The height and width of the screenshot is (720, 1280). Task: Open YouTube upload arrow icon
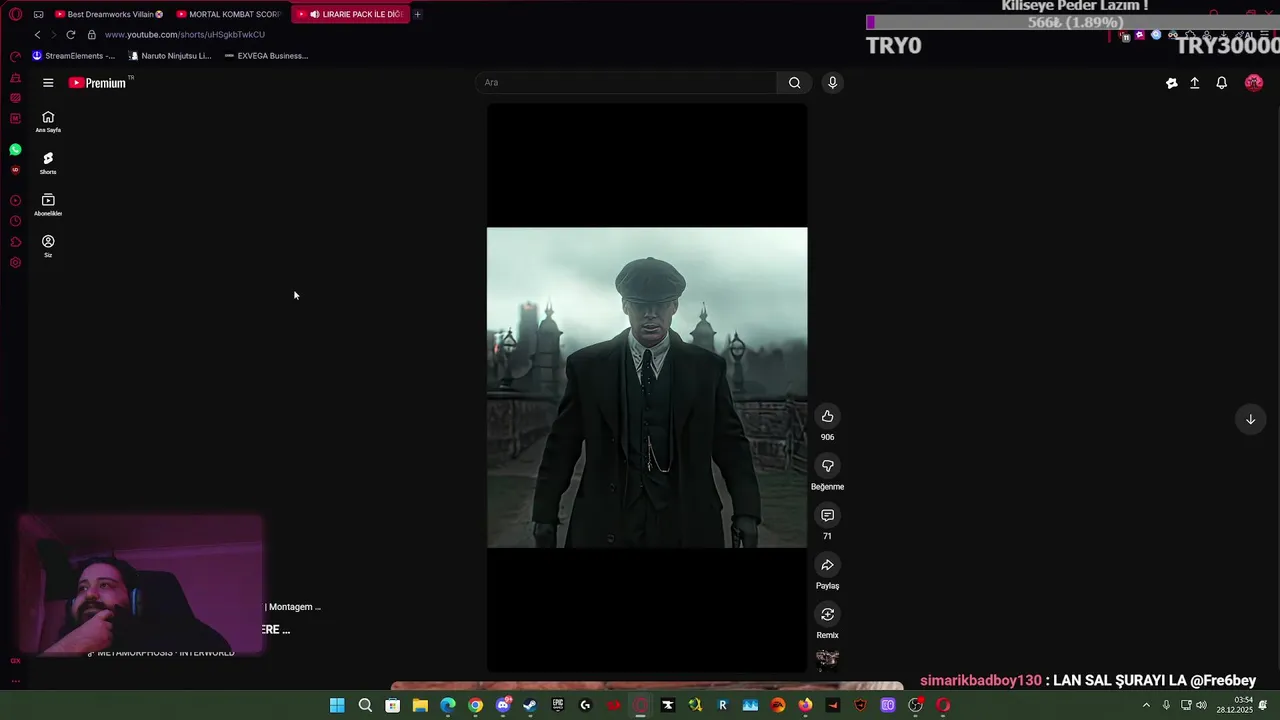(1194, 83)
